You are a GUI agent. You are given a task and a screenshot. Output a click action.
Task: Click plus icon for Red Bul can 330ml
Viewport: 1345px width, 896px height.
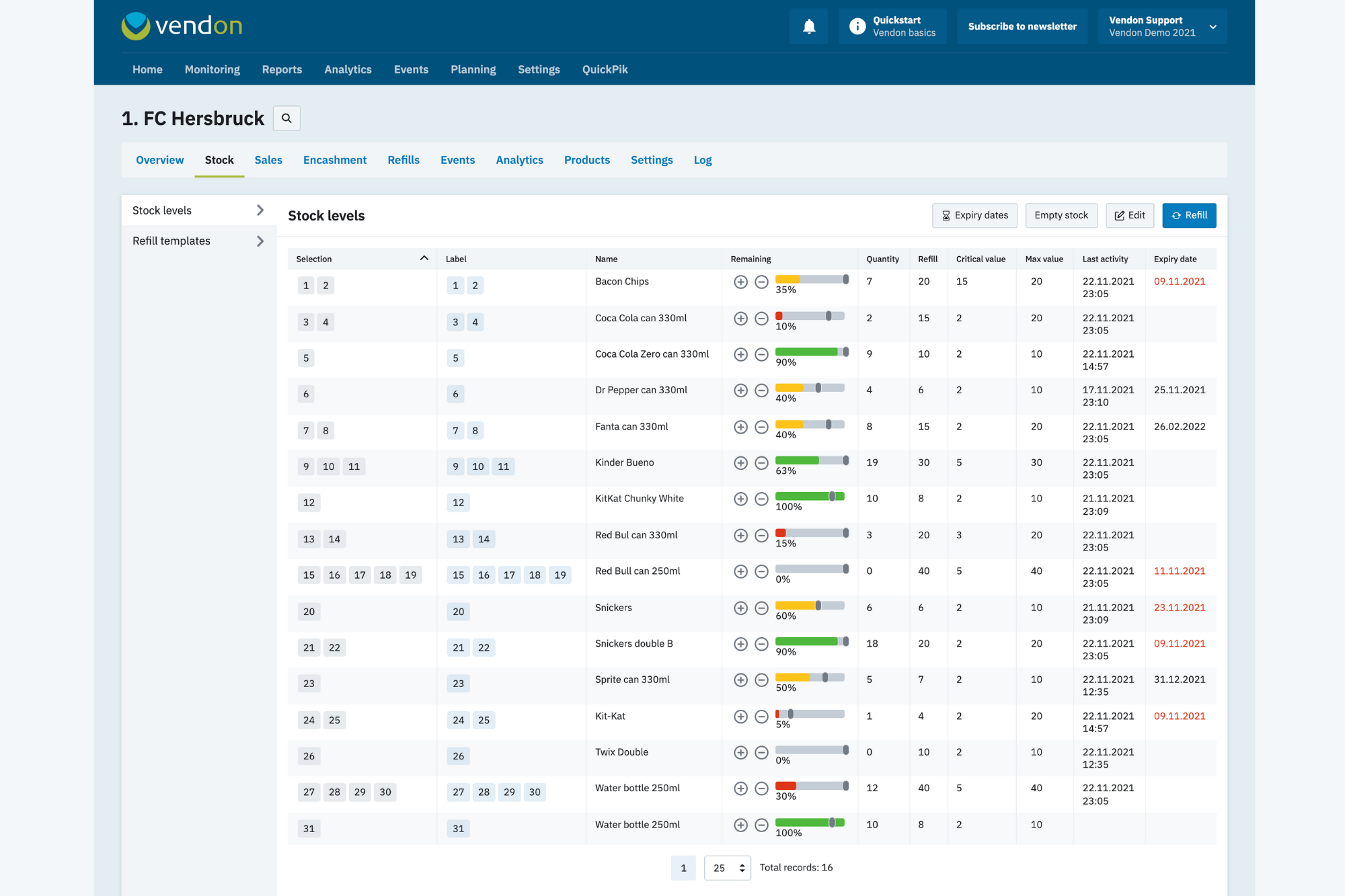[x=740, y=536]
